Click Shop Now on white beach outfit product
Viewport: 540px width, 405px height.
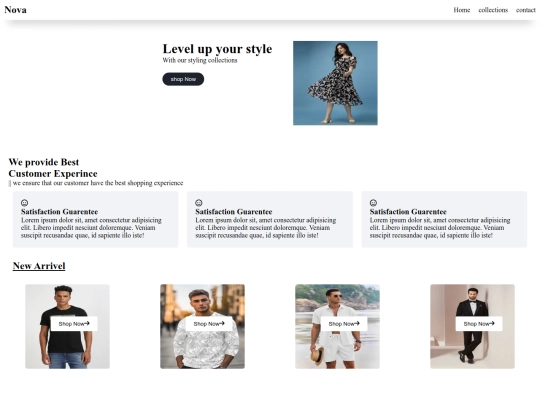(344, 324)
